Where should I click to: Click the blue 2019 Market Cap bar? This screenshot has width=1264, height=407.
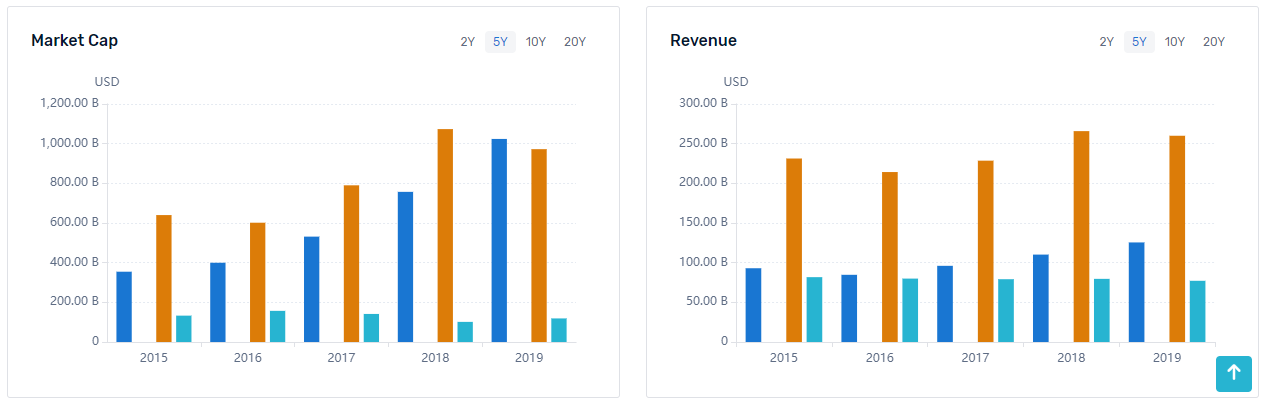click(499, 241)
